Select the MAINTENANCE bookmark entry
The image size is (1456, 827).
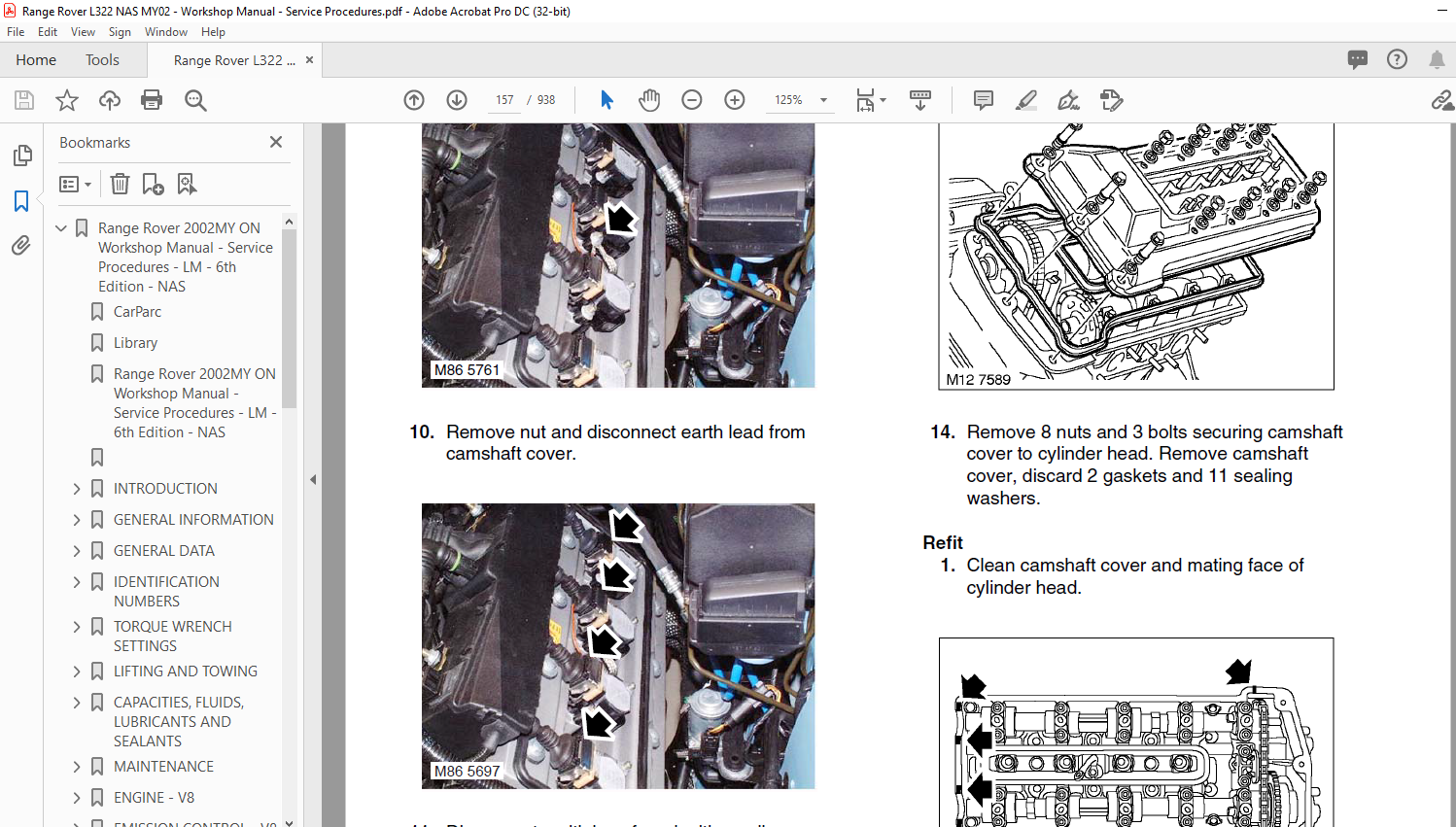[x=163, y=767]
